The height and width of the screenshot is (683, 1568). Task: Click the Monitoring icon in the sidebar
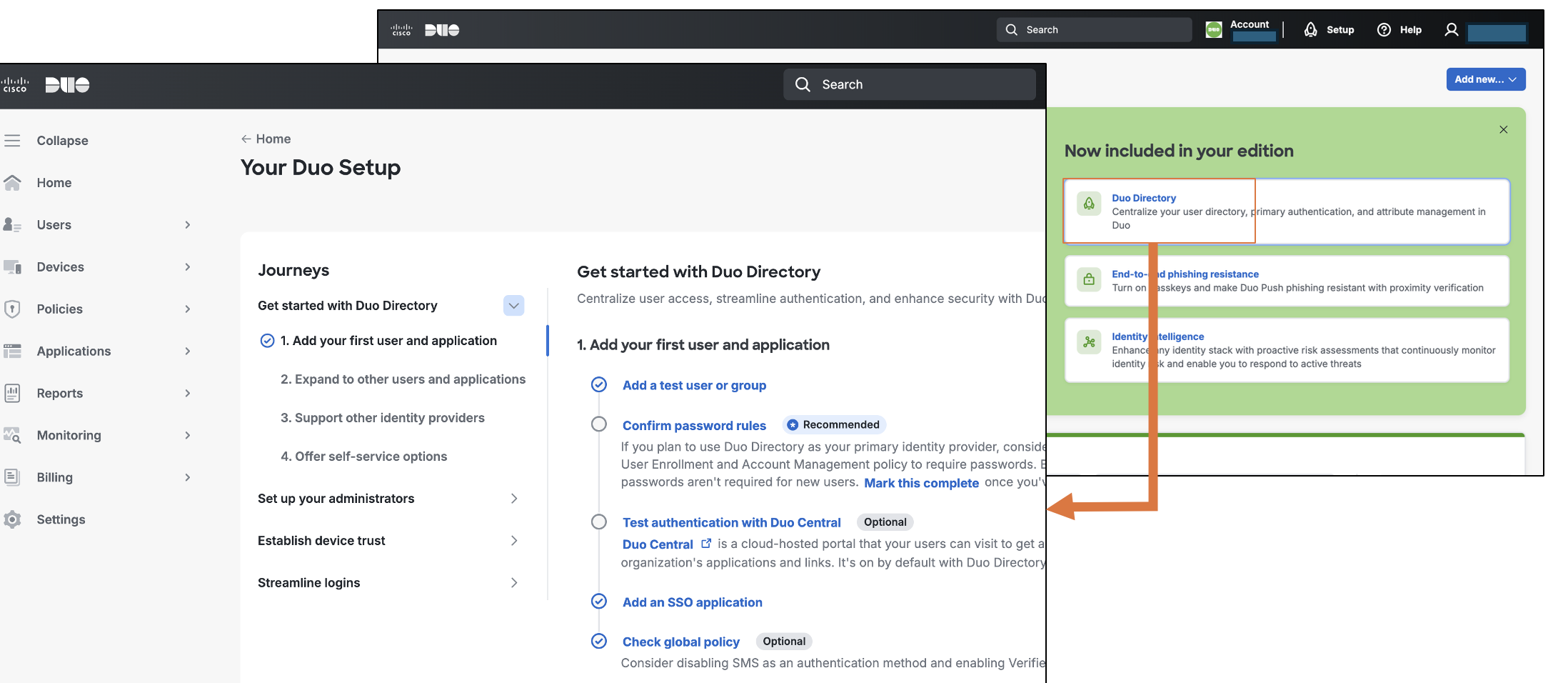point(12,435)
